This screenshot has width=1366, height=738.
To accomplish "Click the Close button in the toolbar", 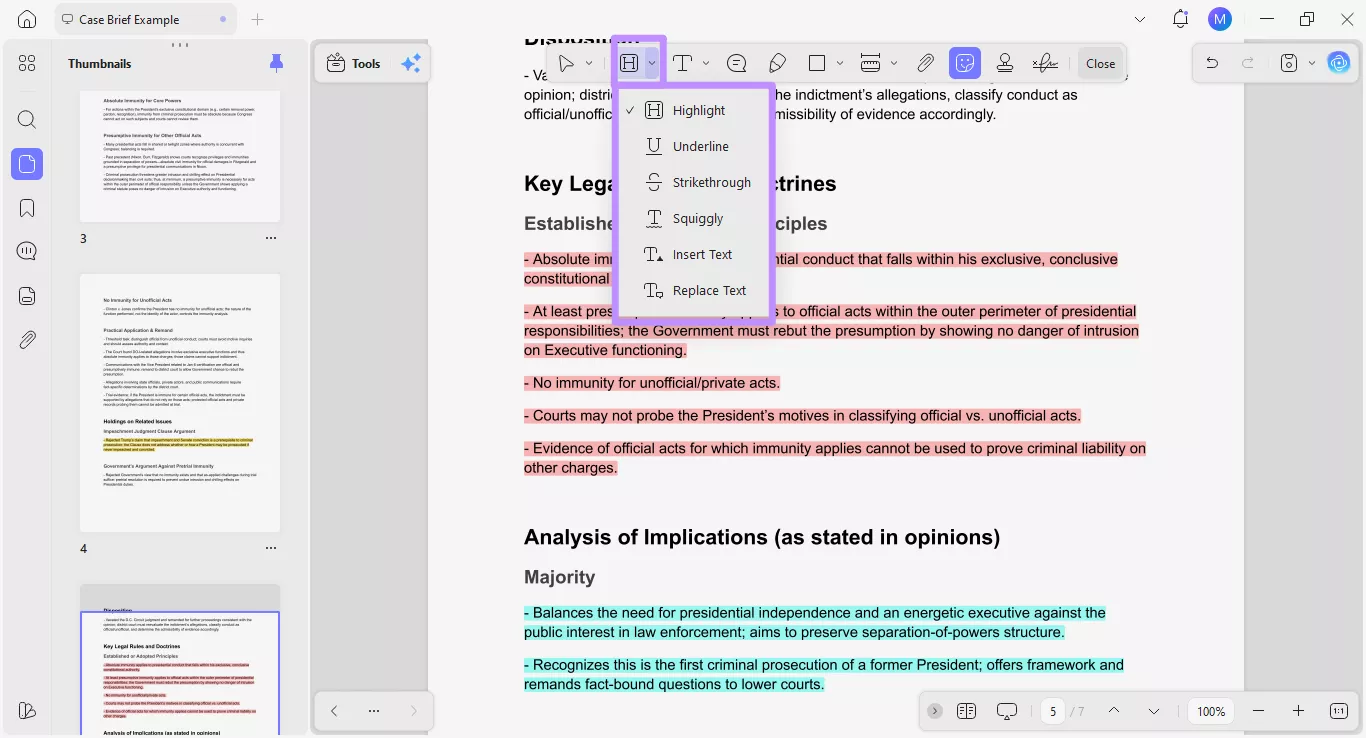I will (x=1100, y=62).
